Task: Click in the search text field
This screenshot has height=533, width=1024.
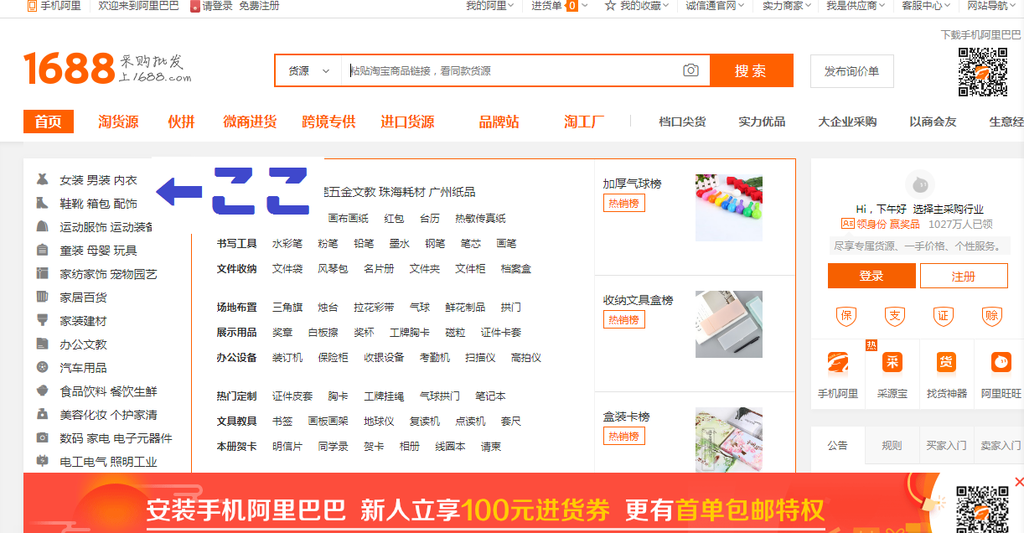Action: pos(512,71)
